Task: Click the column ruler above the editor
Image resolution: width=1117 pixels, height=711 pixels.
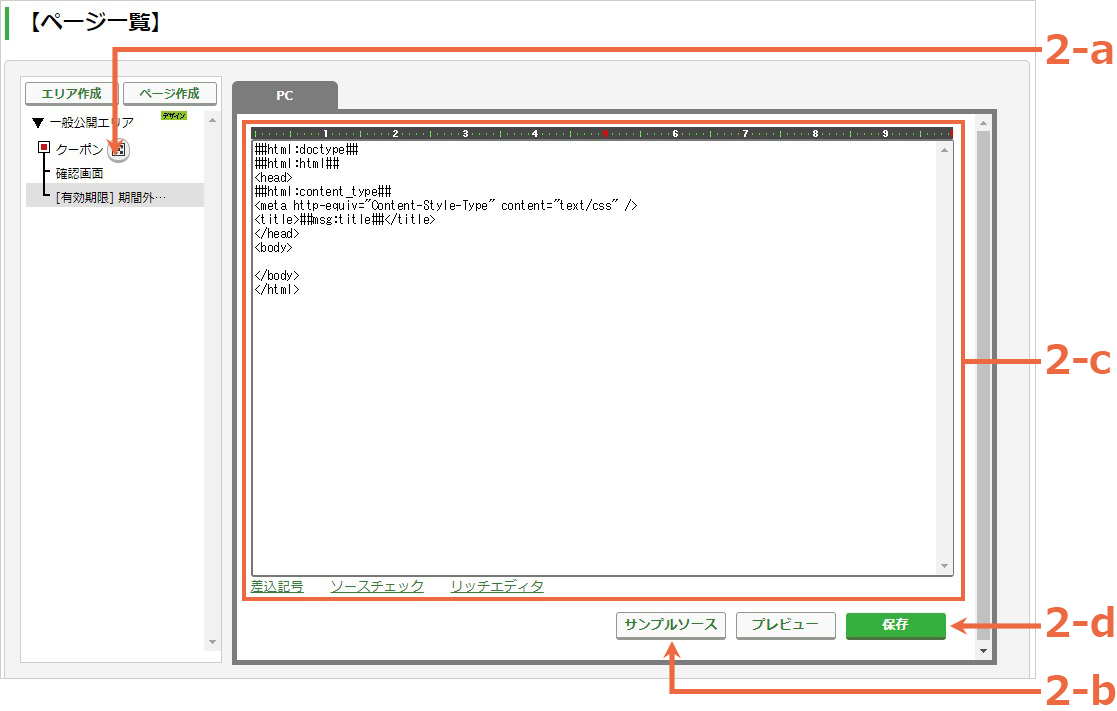Action: [602, 133]
